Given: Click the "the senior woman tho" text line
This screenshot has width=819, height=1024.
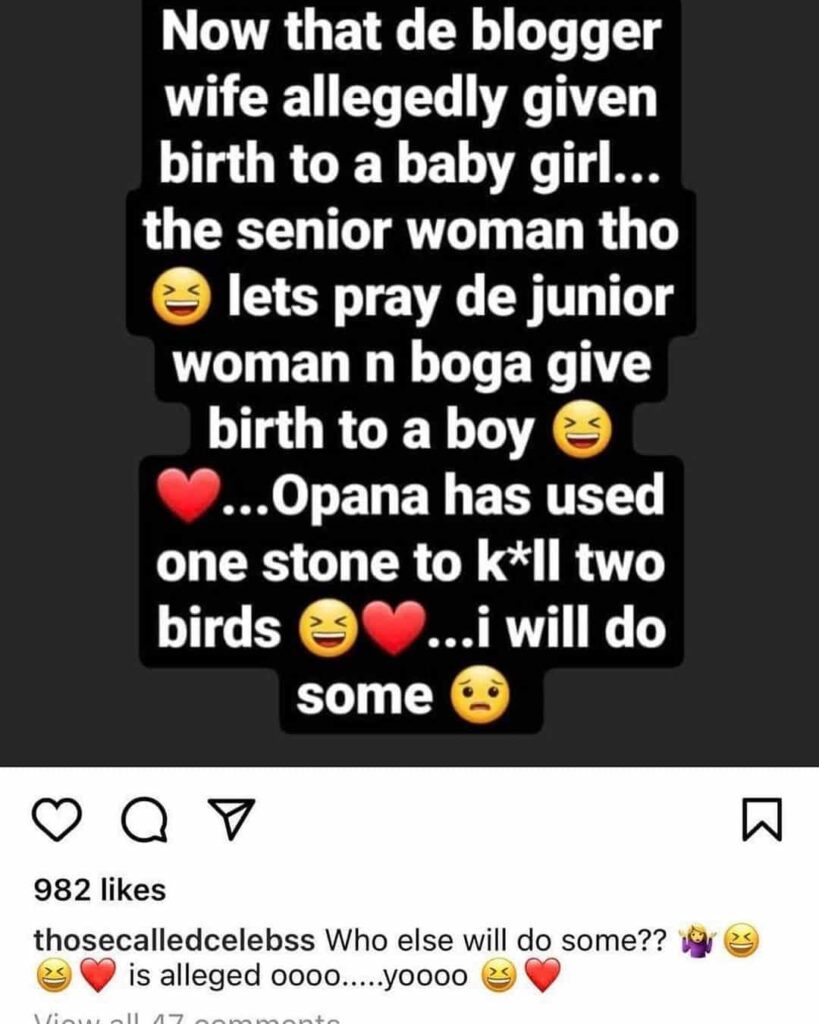Looking at the screenshot, I should [x=410, y=234].
